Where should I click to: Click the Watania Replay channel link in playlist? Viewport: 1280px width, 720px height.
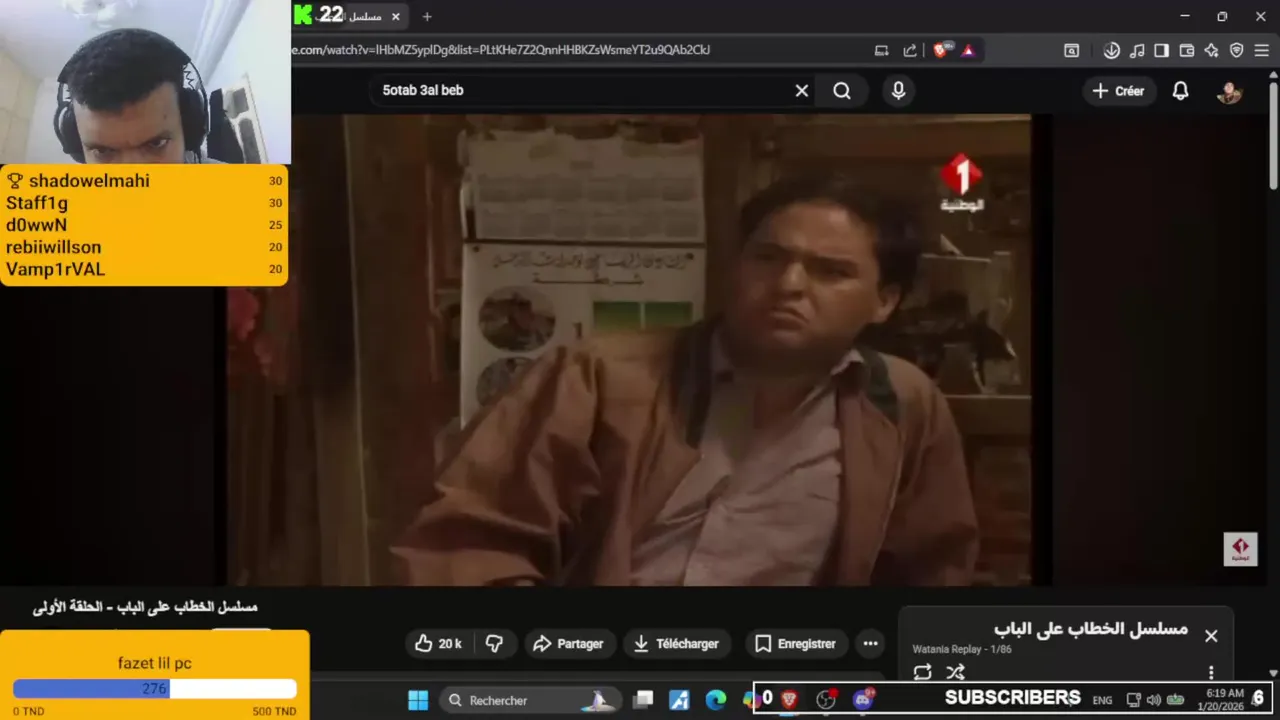pyautogui.click(x=946, y=649)
